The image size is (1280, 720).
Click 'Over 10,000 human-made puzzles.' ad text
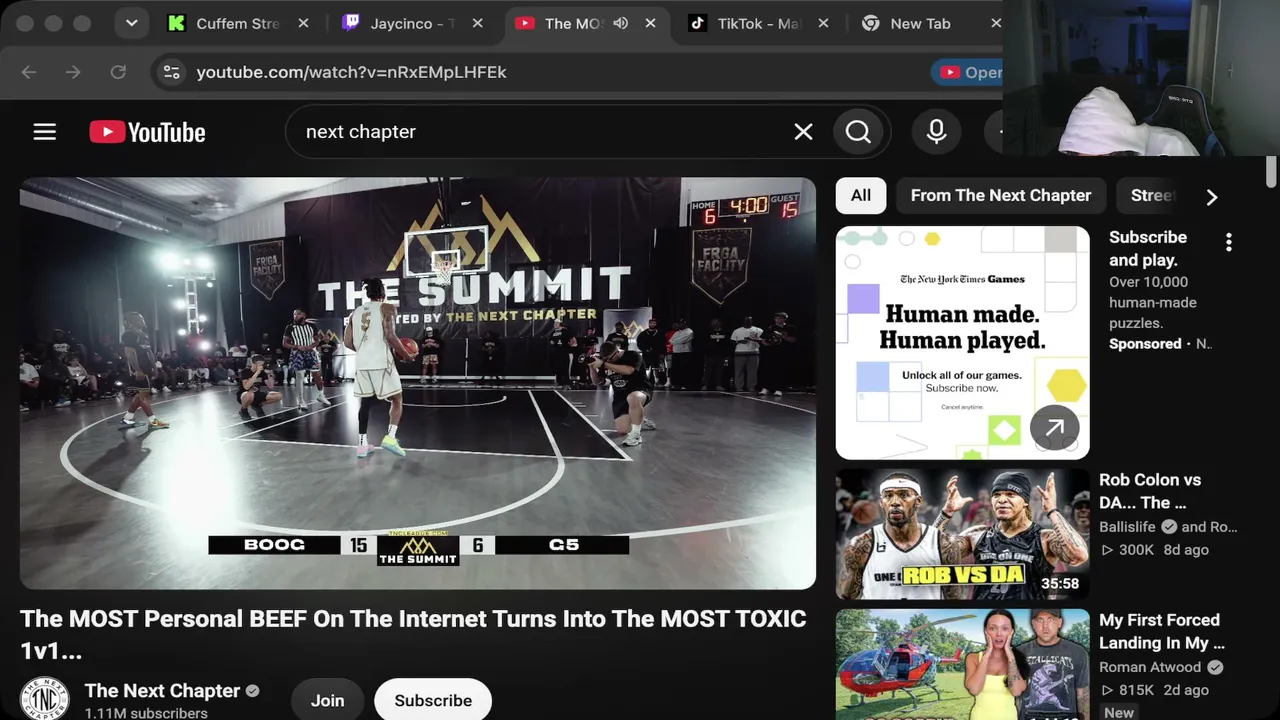1153,302
